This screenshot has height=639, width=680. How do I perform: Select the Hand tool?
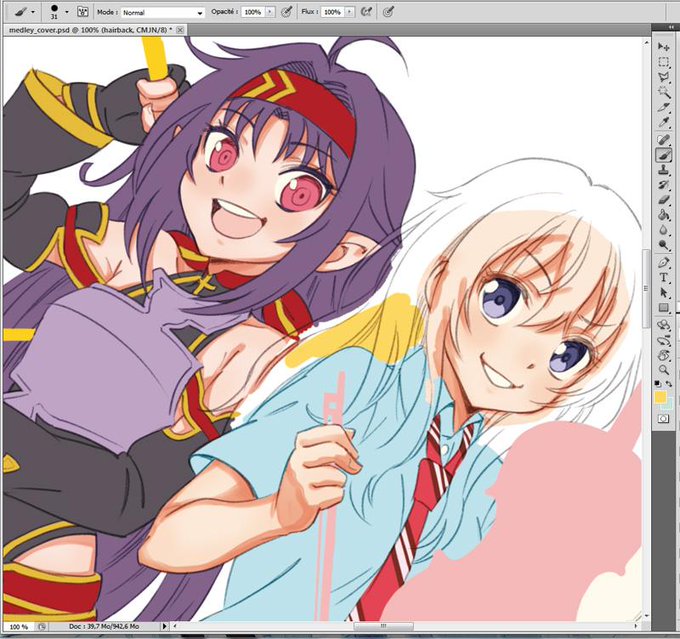(x=664, y=355)
